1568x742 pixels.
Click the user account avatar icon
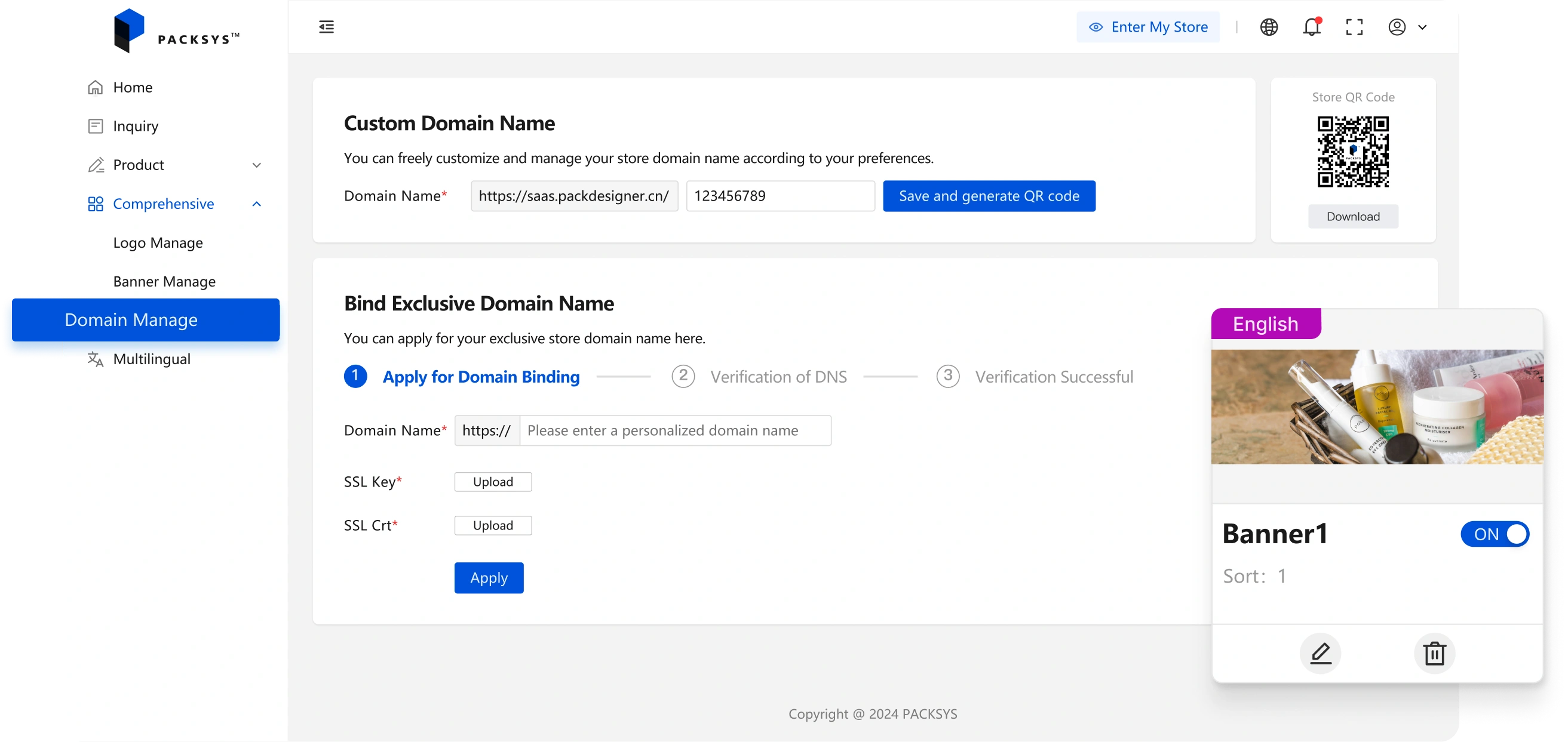1397,27
